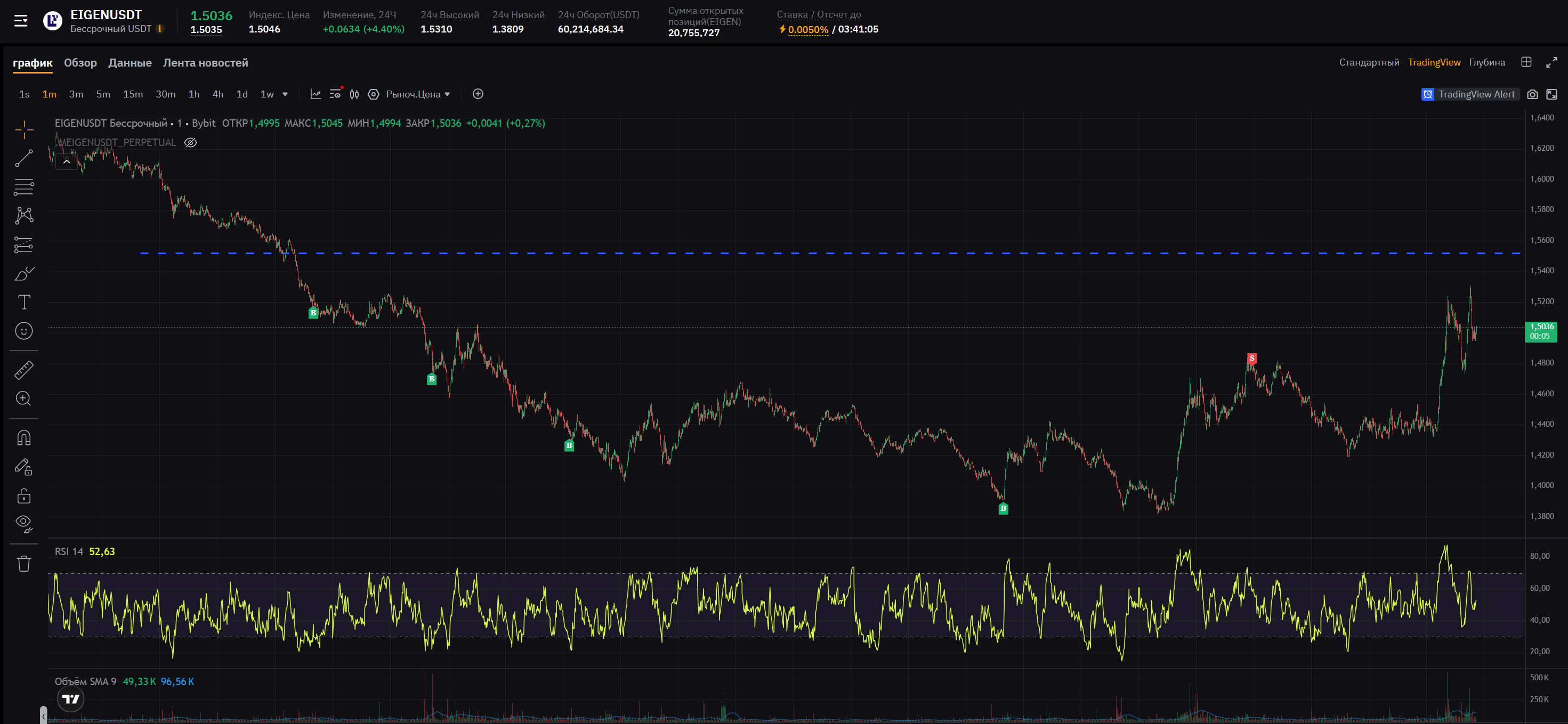Select the text annotation tool

24,303
